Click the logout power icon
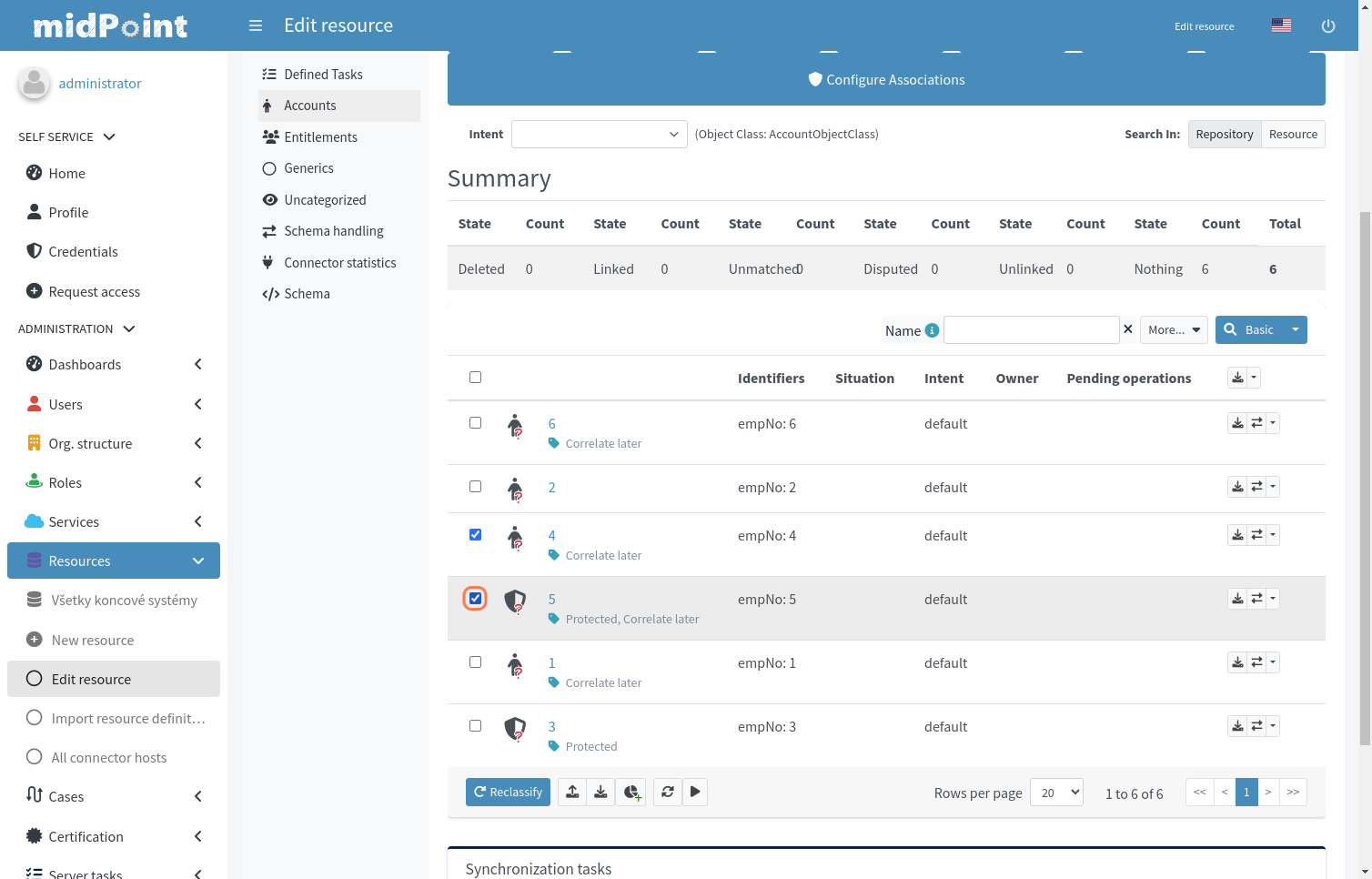 click(x=1327, y=26)
